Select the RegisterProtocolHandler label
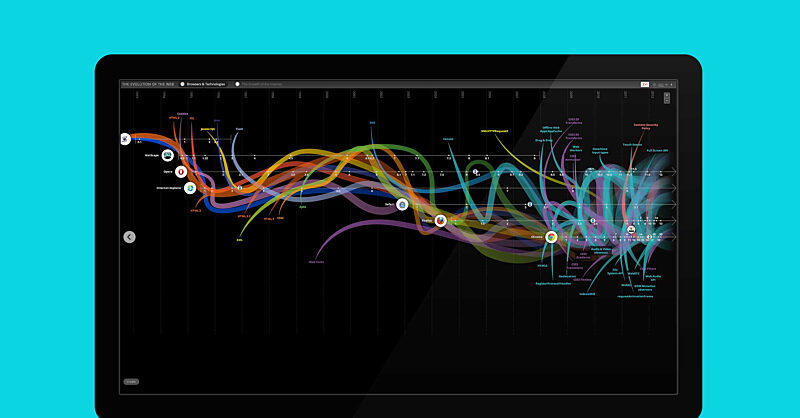This screenshot has width=800, height=418. click(x=553, y=283)
